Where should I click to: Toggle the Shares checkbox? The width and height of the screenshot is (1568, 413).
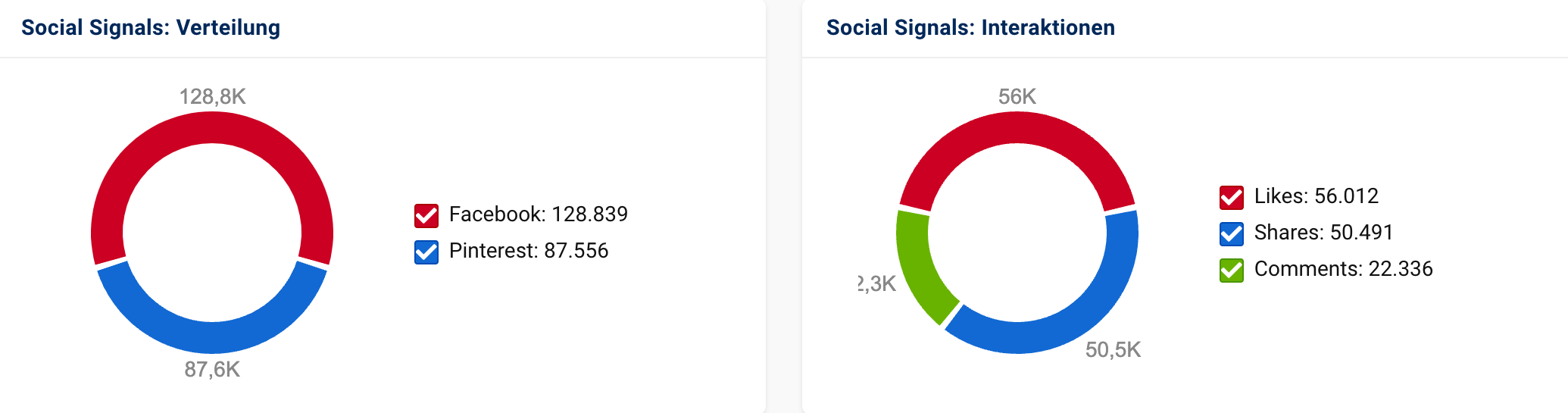click(1232, 233)
